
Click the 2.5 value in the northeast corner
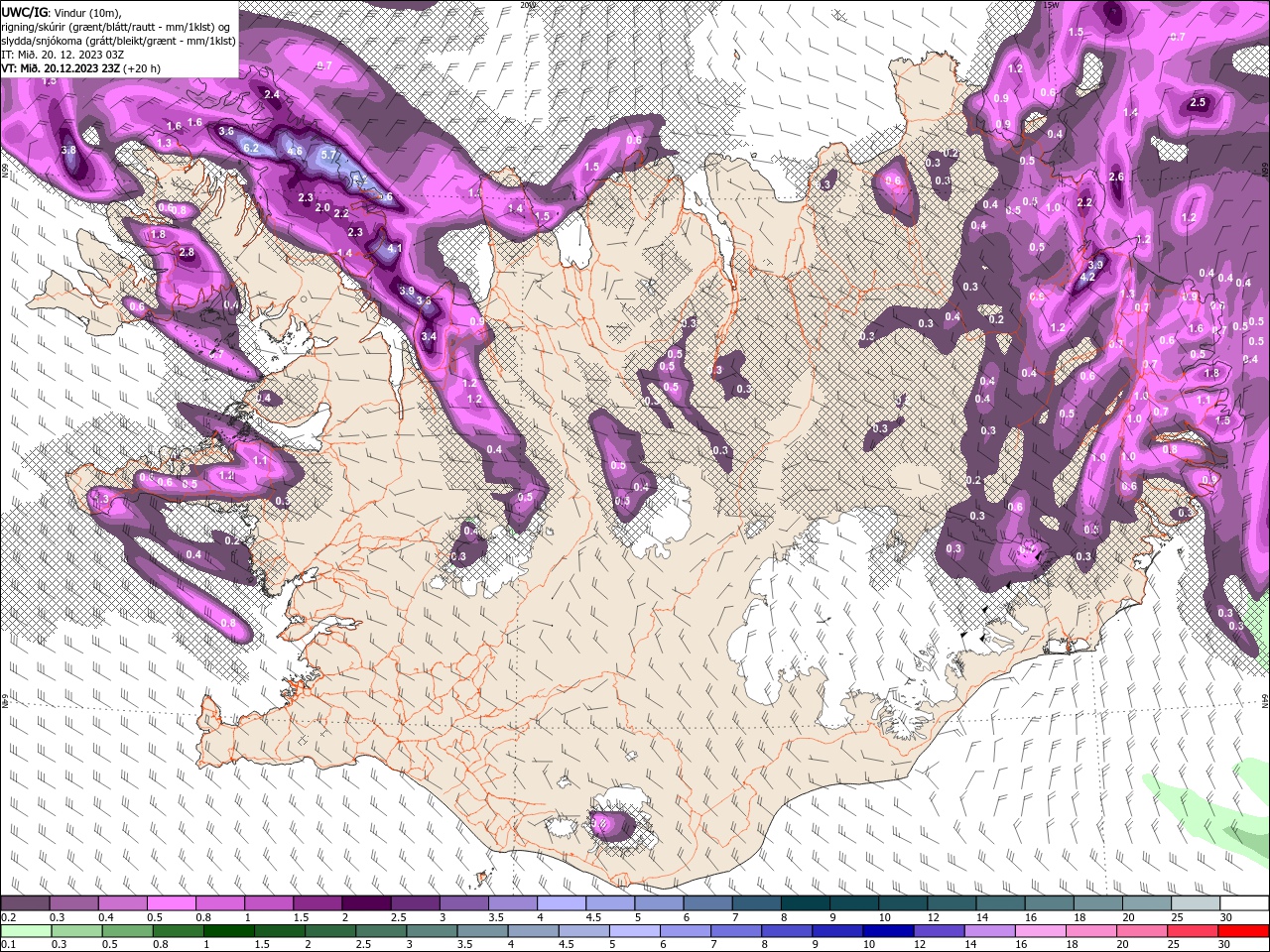point(1198,102)
